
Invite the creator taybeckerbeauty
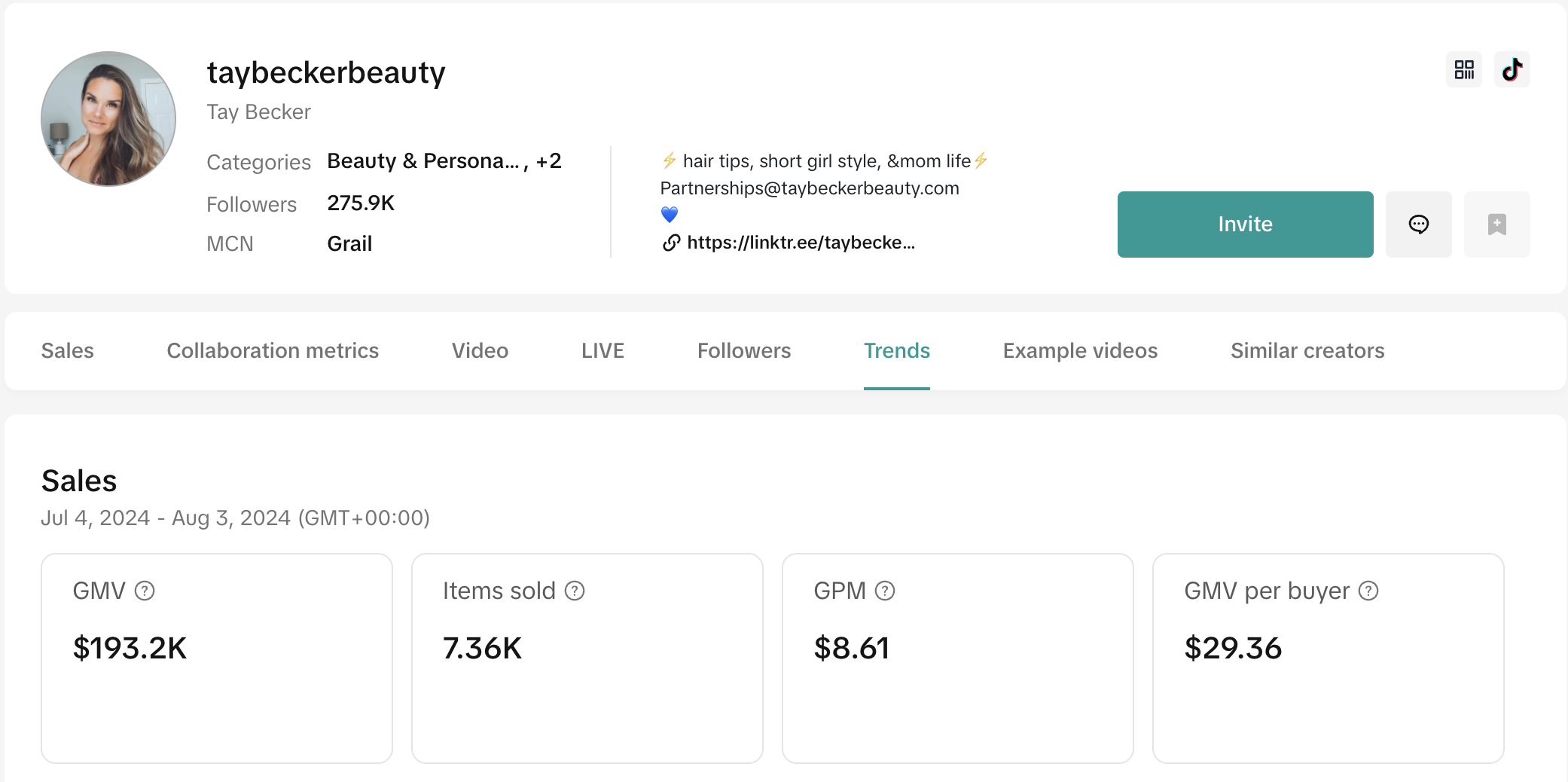(x=1245, y=224)
